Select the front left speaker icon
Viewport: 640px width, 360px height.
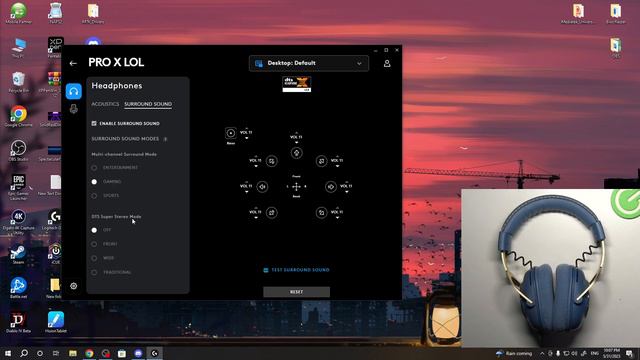(271, 161)
